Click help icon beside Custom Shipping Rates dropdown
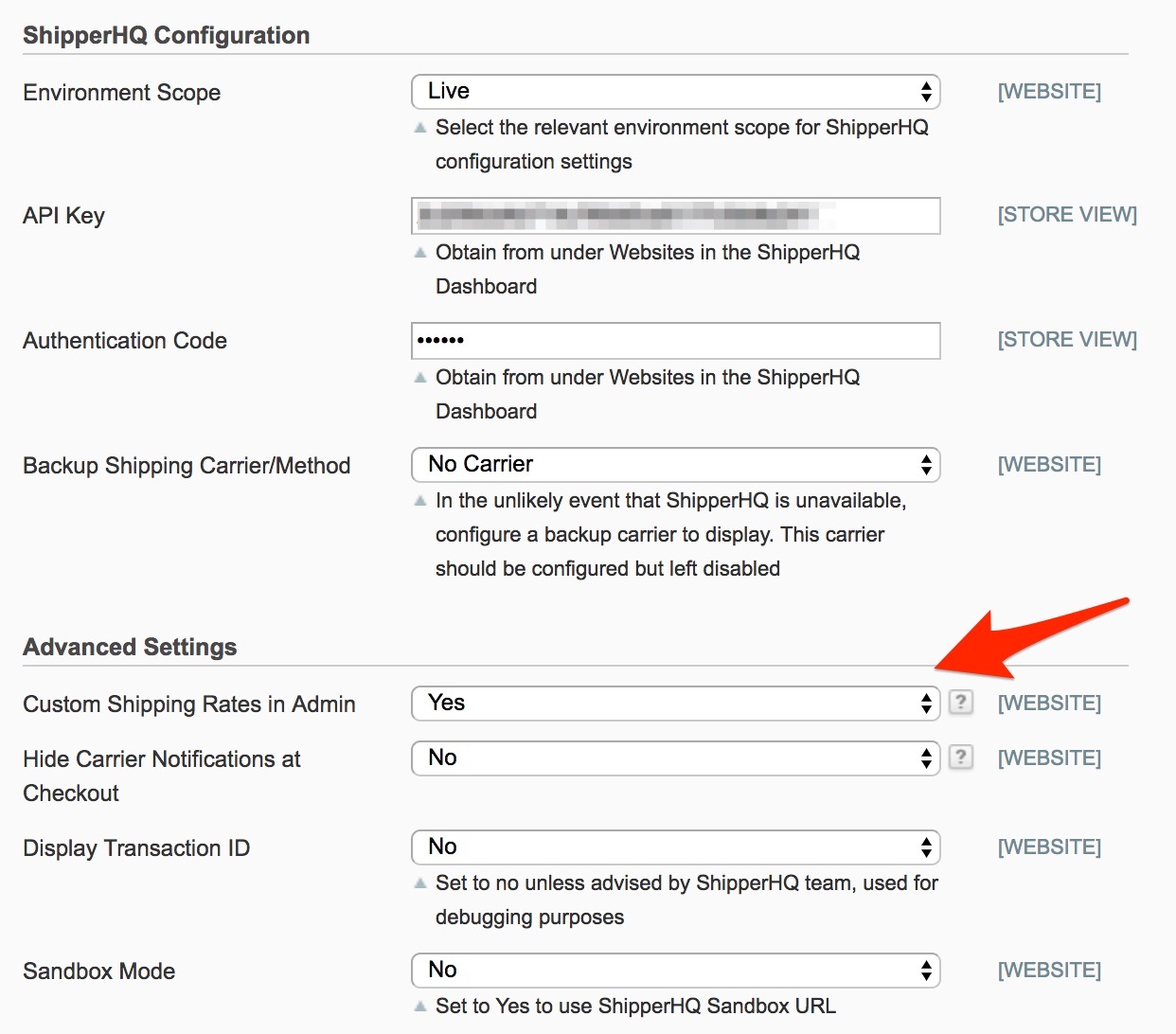The image size is (1176, 1034). tap(960, 703)
